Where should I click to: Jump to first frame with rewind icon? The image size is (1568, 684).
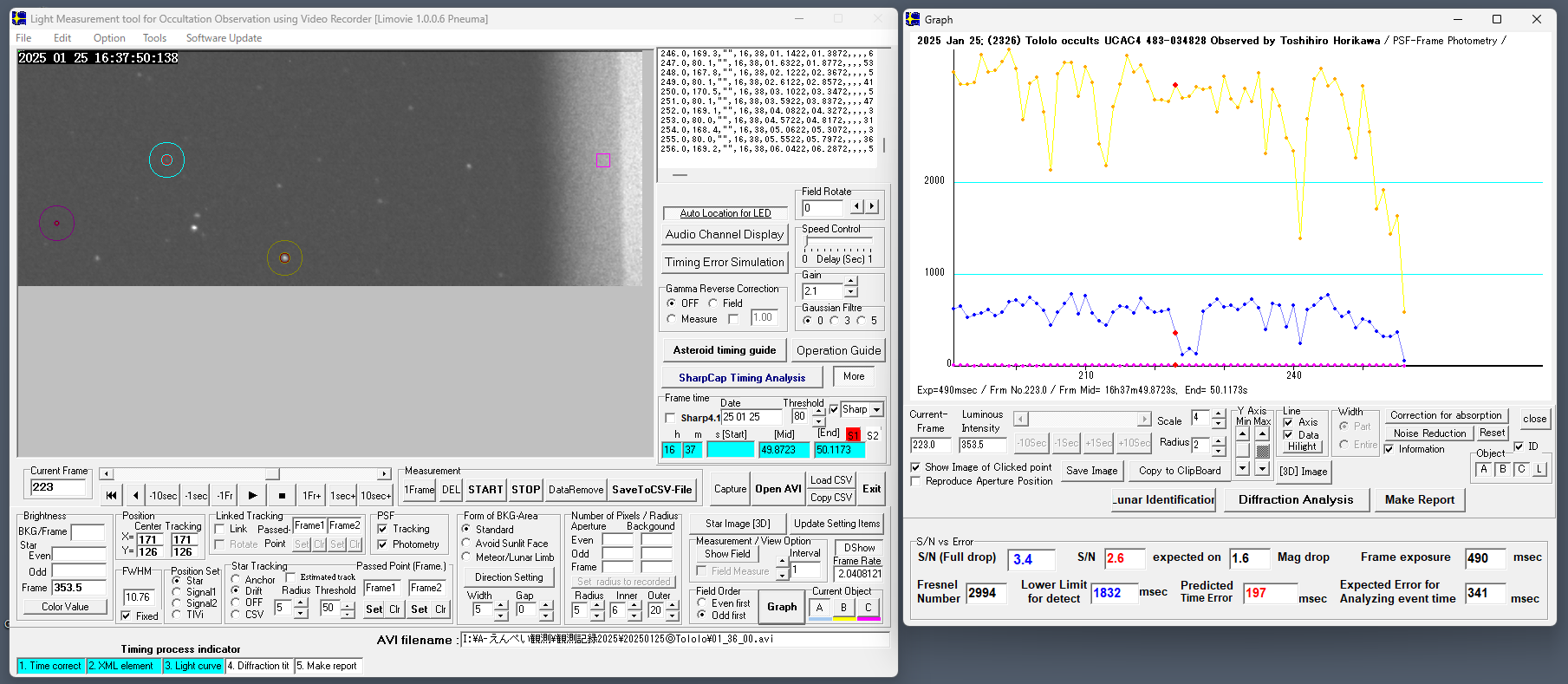click(x=111, y=496)
